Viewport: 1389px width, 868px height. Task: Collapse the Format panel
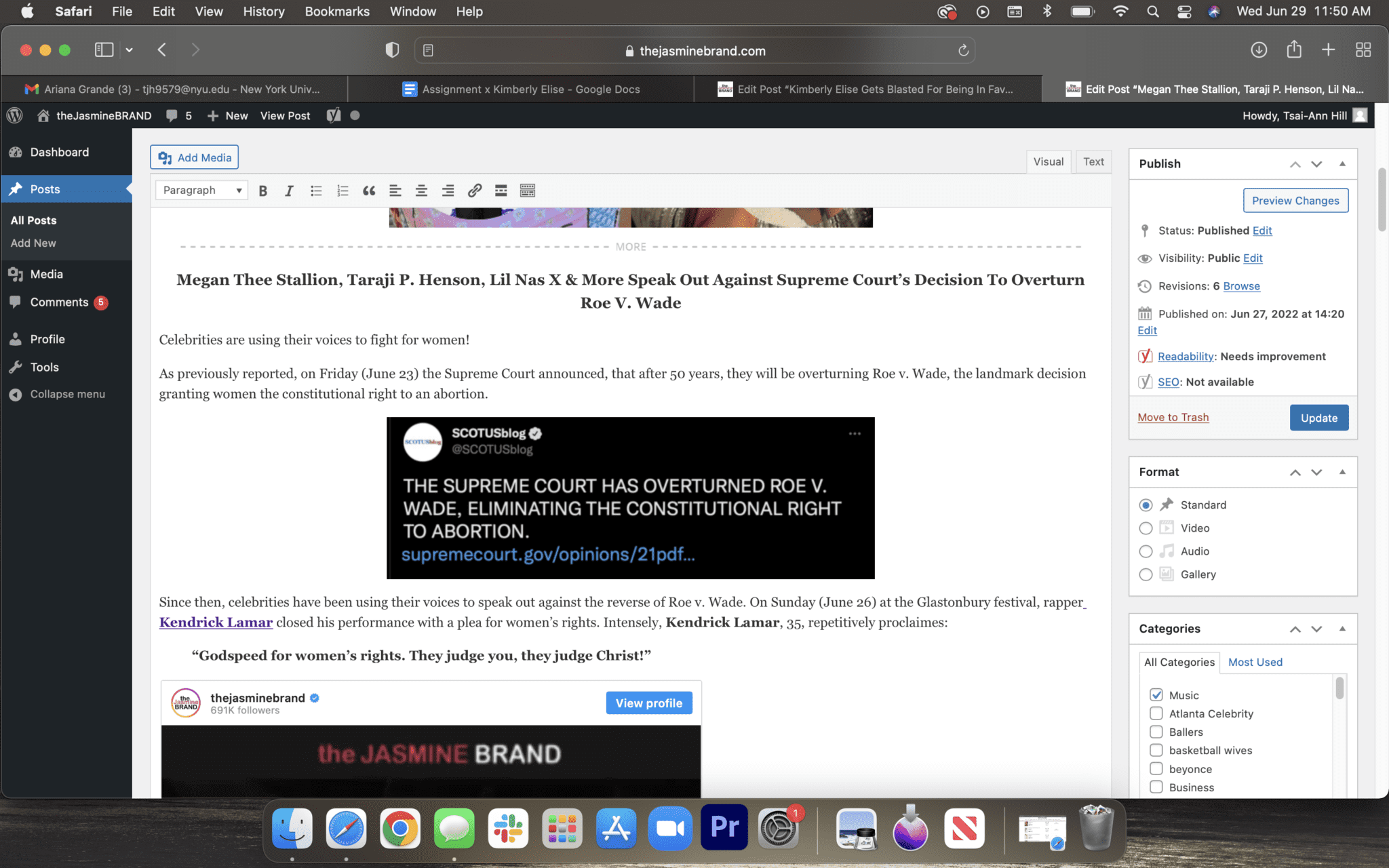coord(1342,472)
